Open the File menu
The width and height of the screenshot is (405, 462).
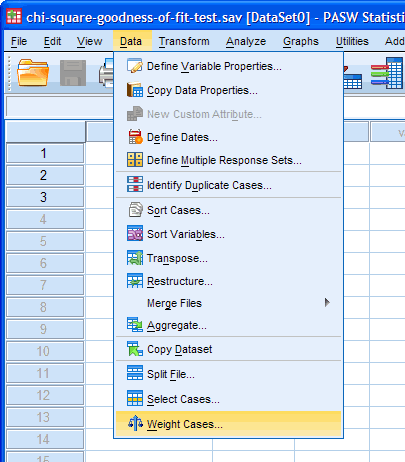(19, 41)
